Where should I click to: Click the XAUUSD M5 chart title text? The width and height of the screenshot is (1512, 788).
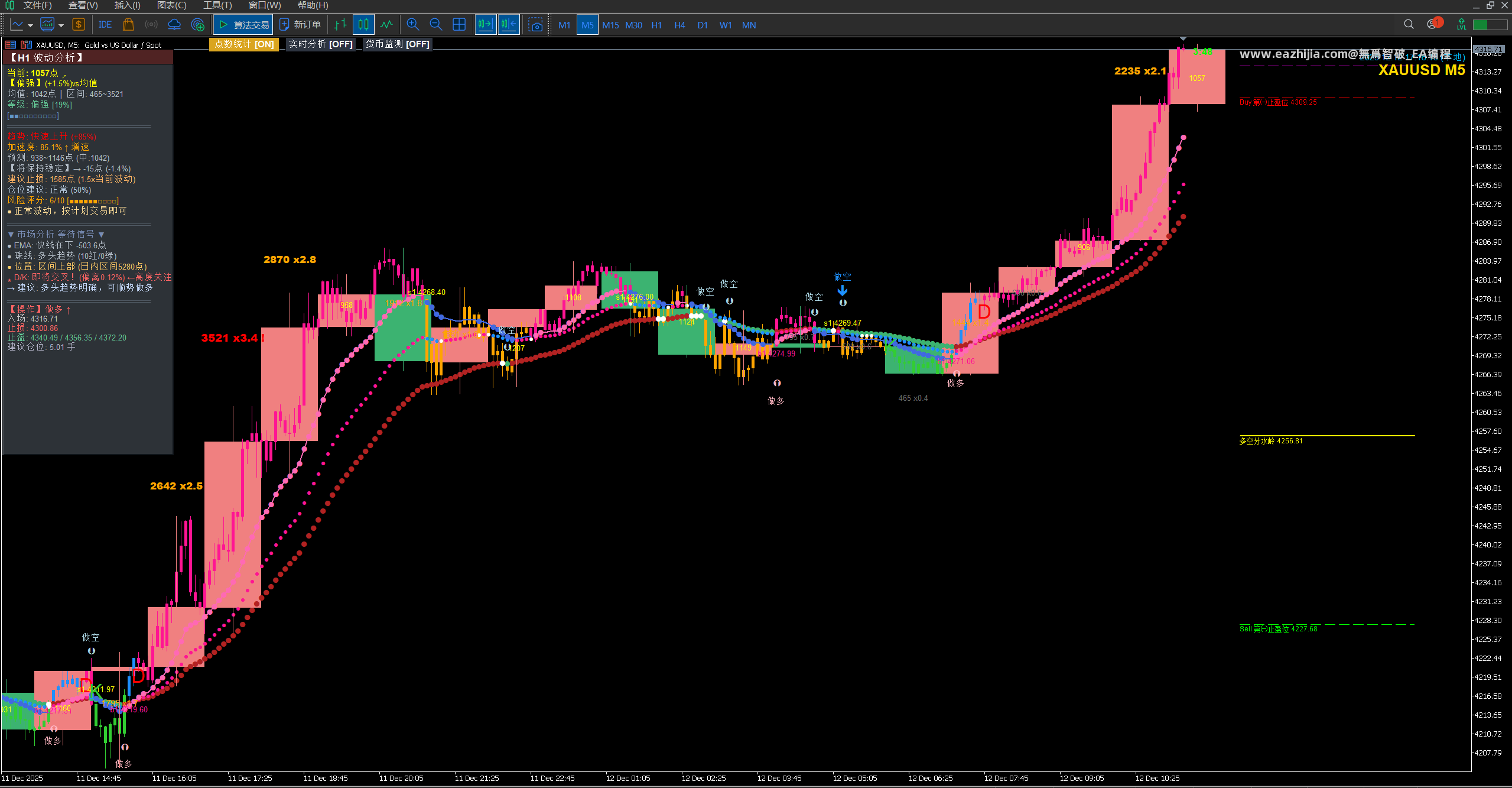tap(1422, 70)
